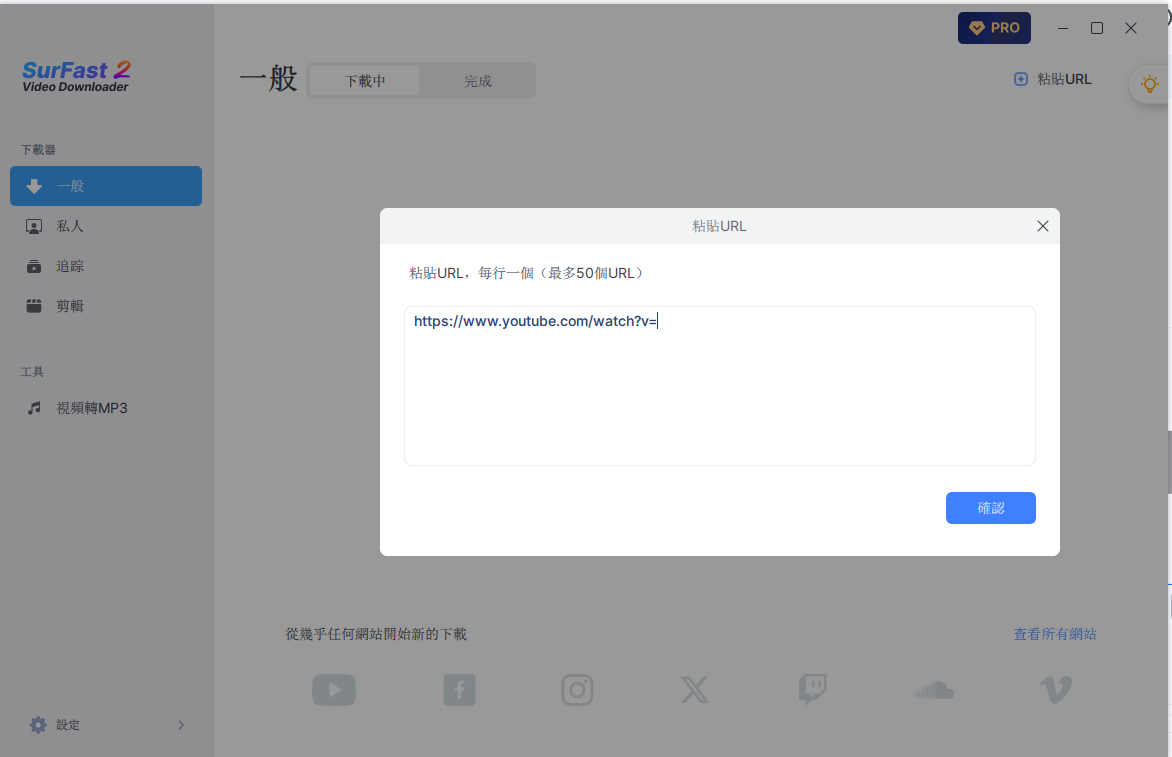
Task: Close the SurFast window
Action: tap(1131, 28)
